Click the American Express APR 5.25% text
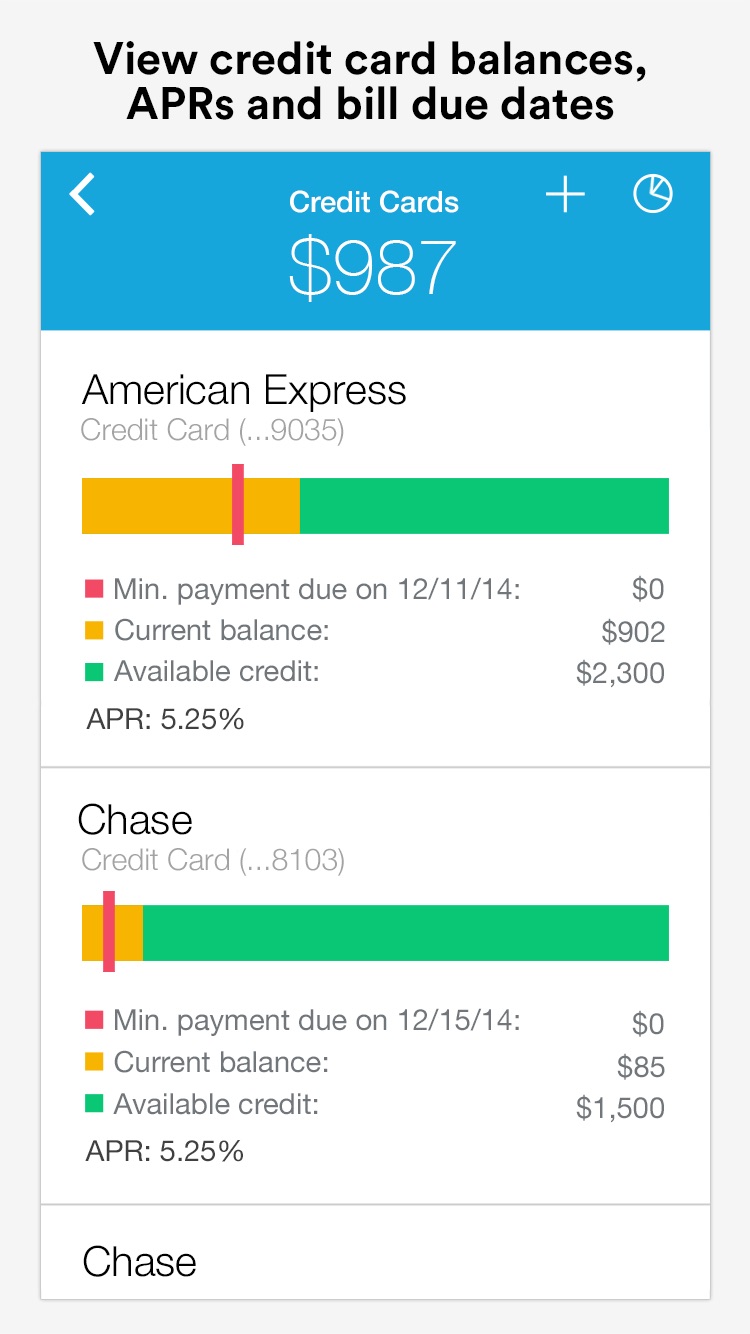750x1334 pixels. pyautogui.click(x=165, y=719)
